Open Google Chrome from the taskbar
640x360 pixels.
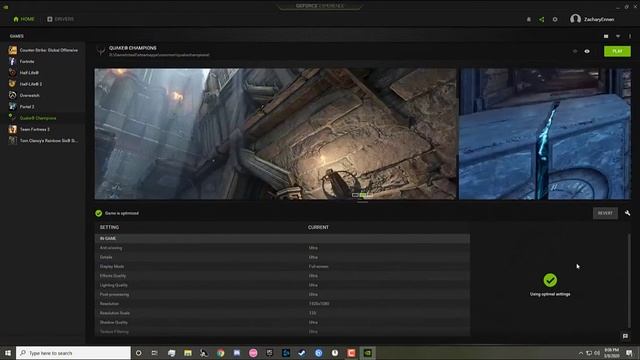(x=220, y=353)
